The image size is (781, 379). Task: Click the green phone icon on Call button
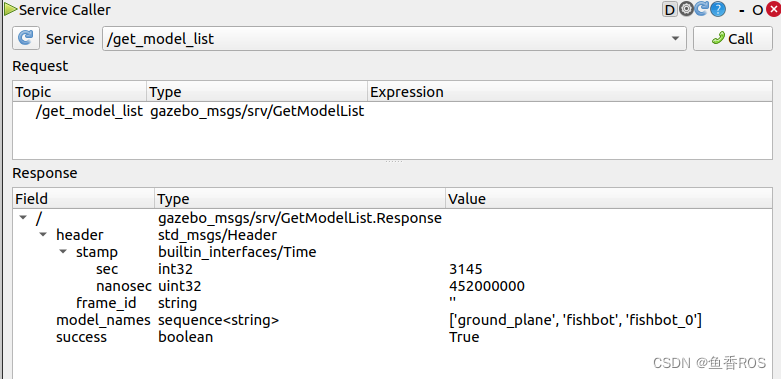coord(718,38)
